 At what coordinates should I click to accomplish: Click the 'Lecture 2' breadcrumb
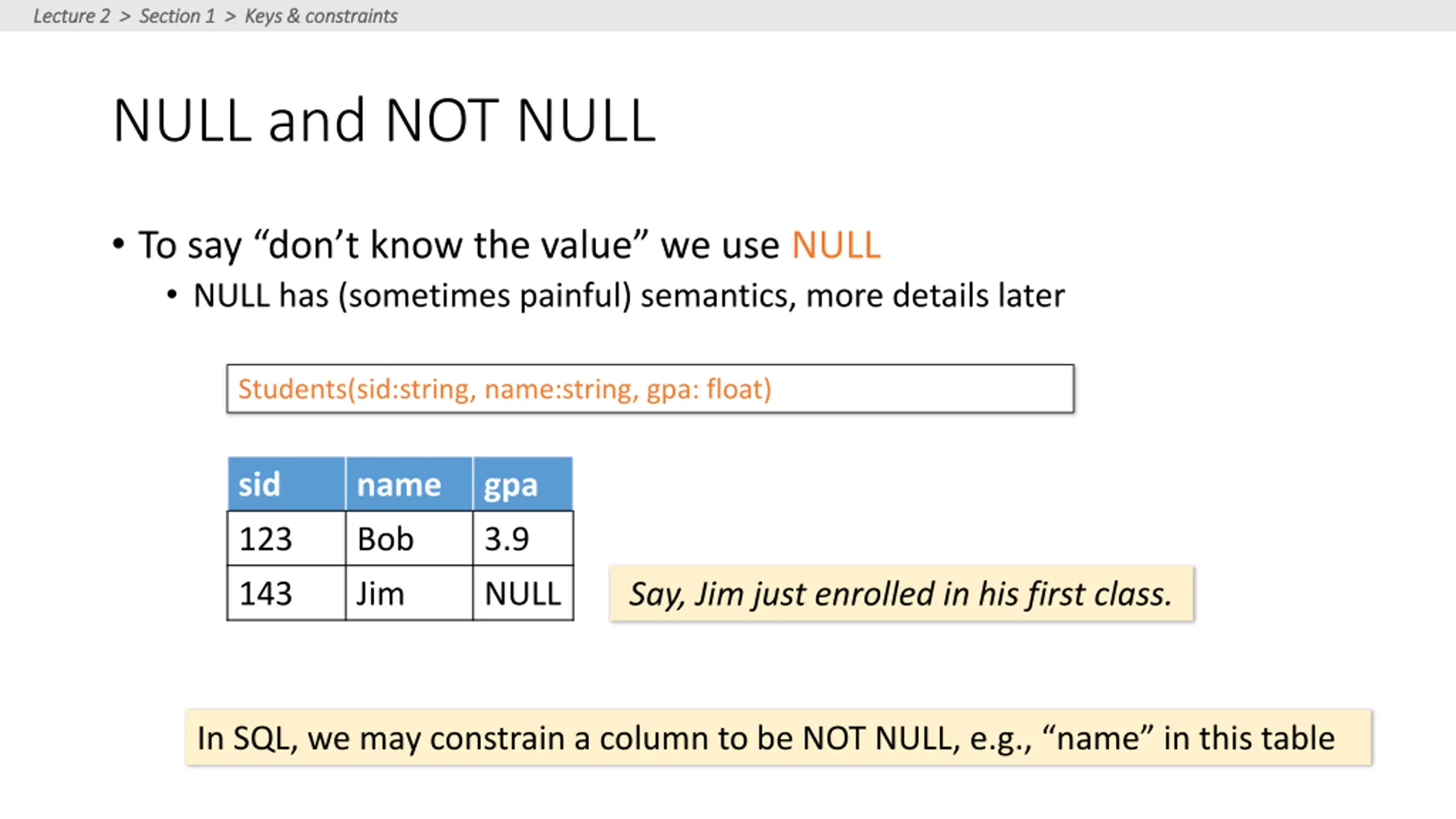pyautogui.click(x=72, y=16)
